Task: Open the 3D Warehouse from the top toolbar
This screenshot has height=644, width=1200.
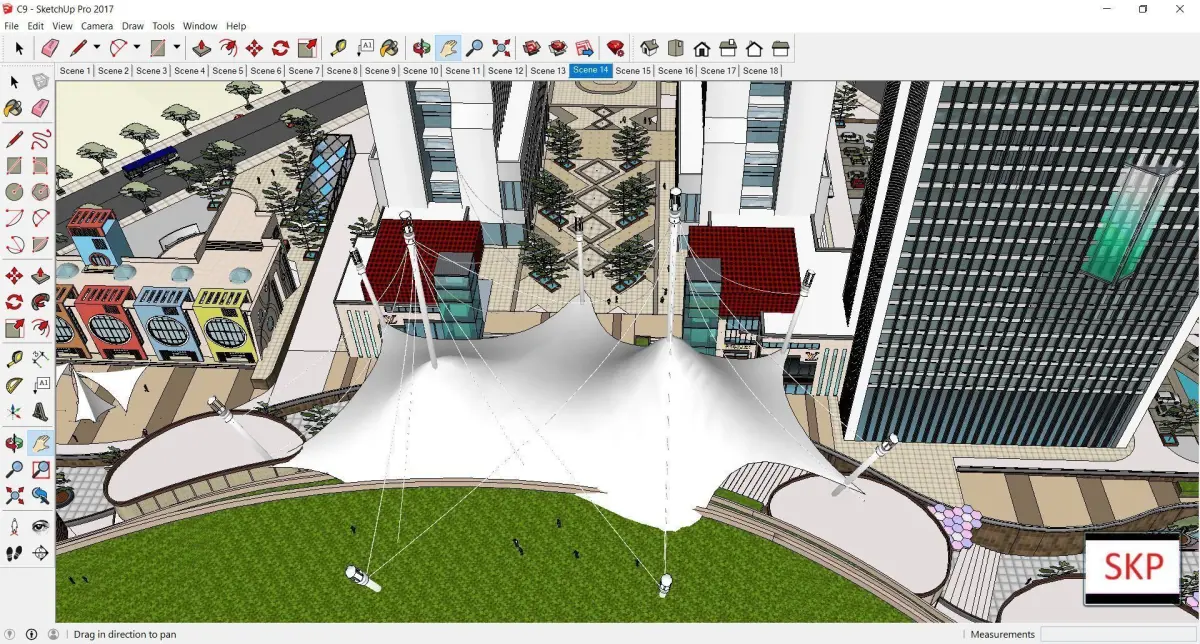Action: click(x=531, y=47)
